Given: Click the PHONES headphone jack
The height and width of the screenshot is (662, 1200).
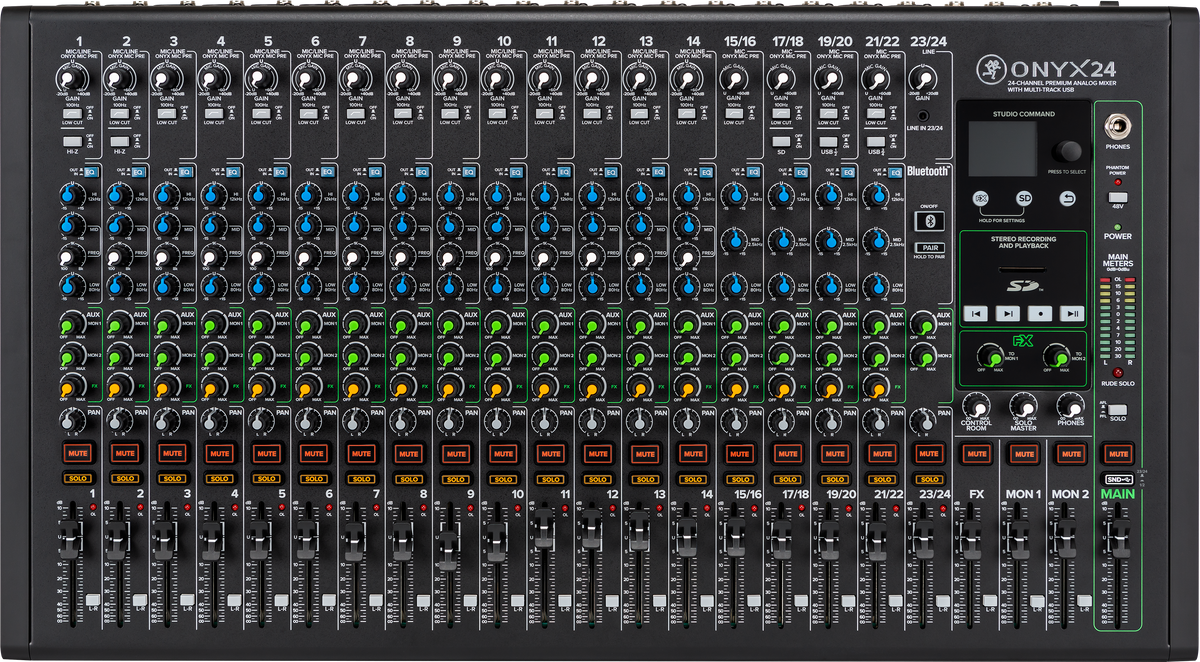Looking at the screenshot, I should [1117, 126].
